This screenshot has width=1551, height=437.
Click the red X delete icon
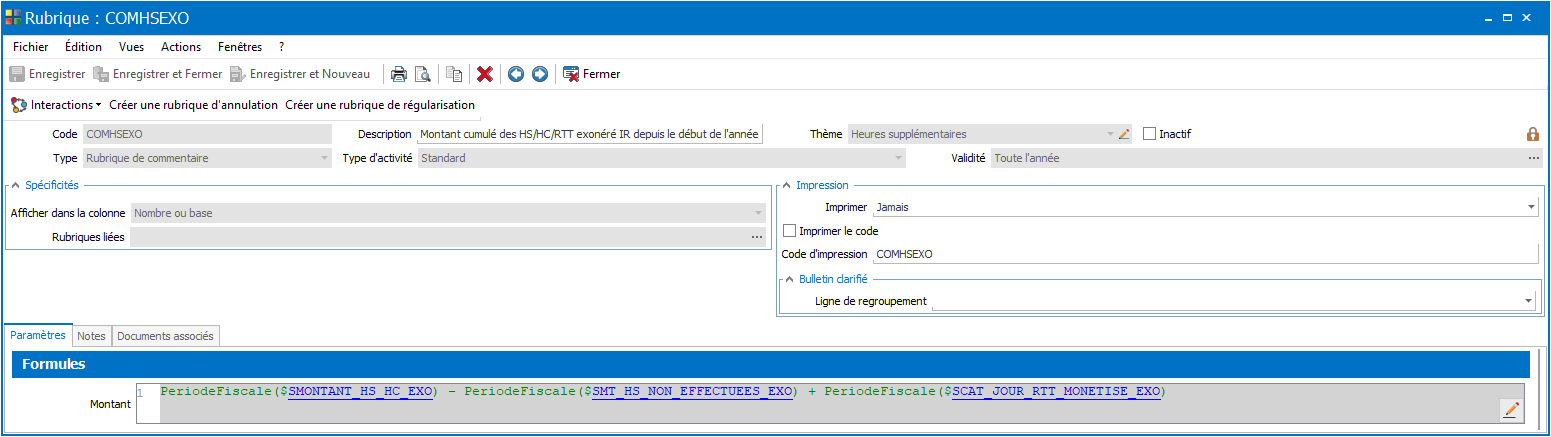[485, 74]
